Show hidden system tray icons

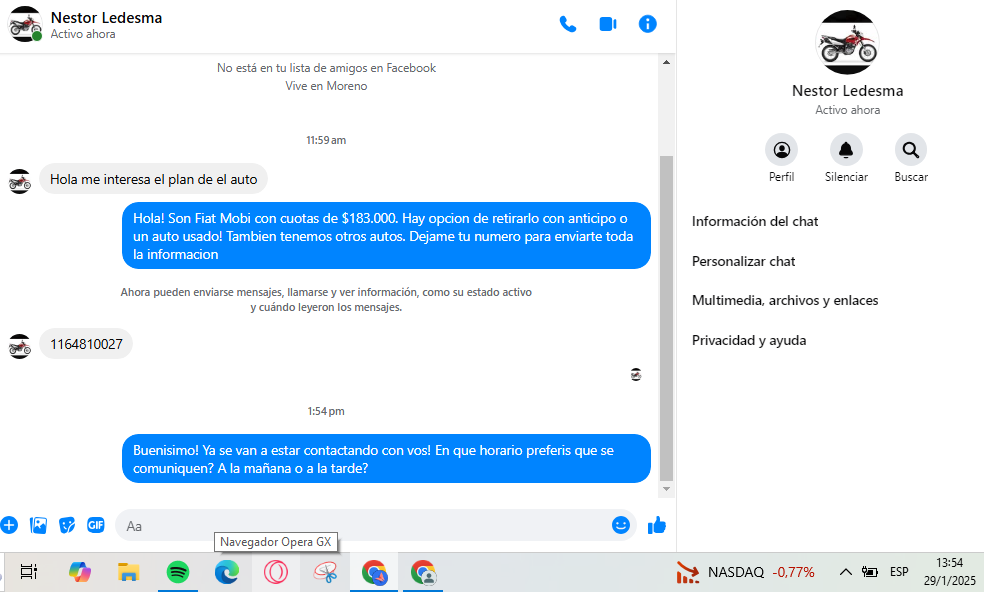click(846, 572)
